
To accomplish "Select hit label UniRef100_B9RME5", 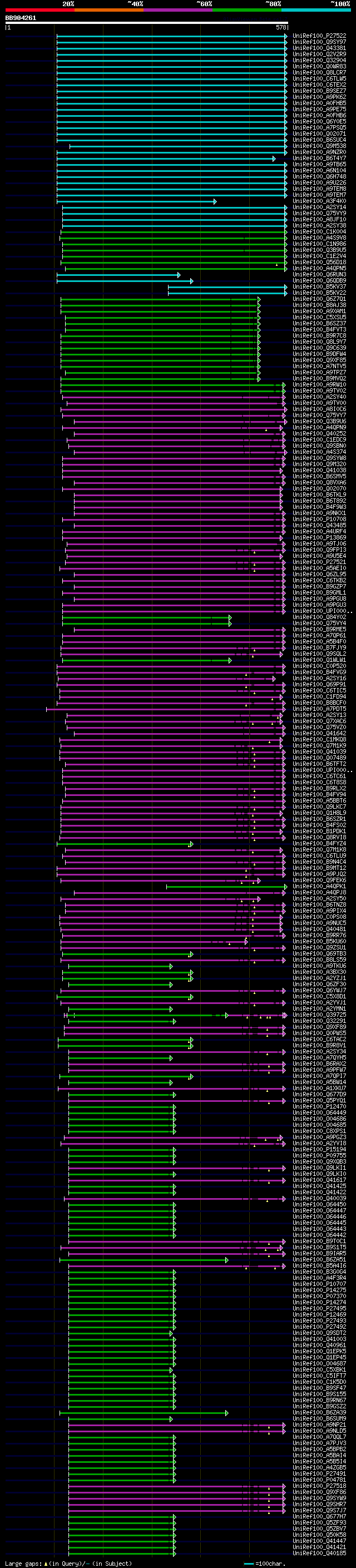I will click(x=319, y=630).
